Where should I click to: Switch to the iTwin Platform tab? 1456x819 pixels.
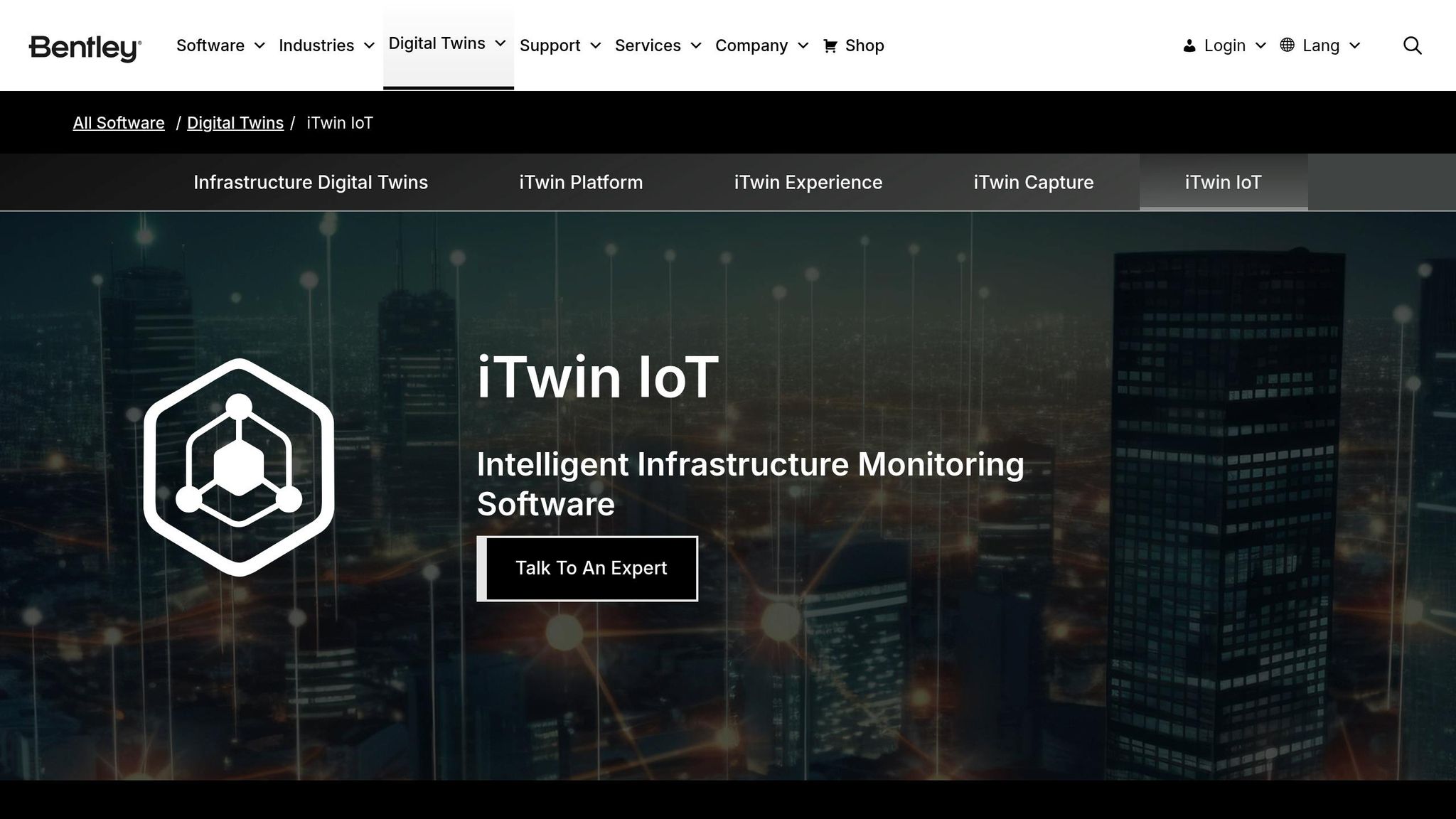tap(581, 182)
